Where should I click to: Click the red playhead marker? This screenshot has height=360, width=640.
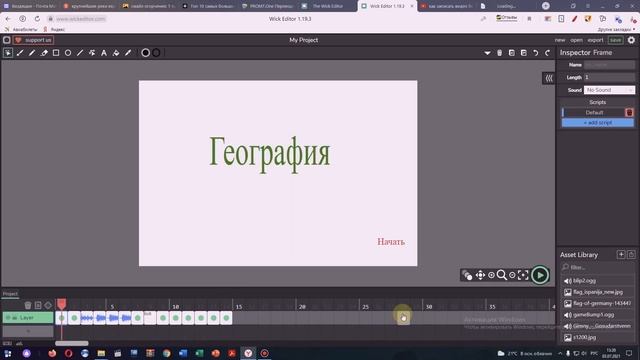[x=62, y=304]
